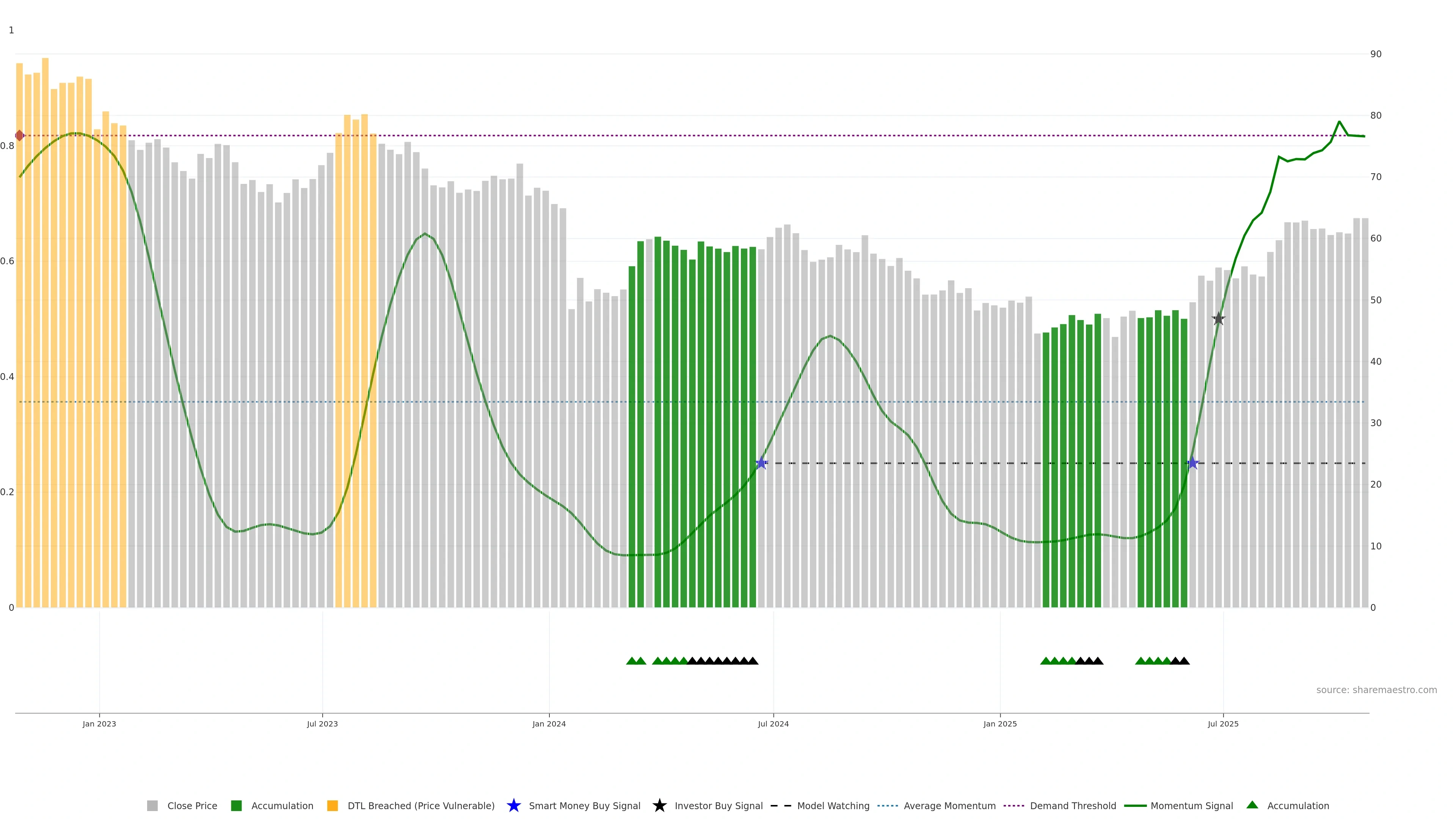
Task: Toggle Demand Threshold legend entry
Action: [x=1072, y=806]
